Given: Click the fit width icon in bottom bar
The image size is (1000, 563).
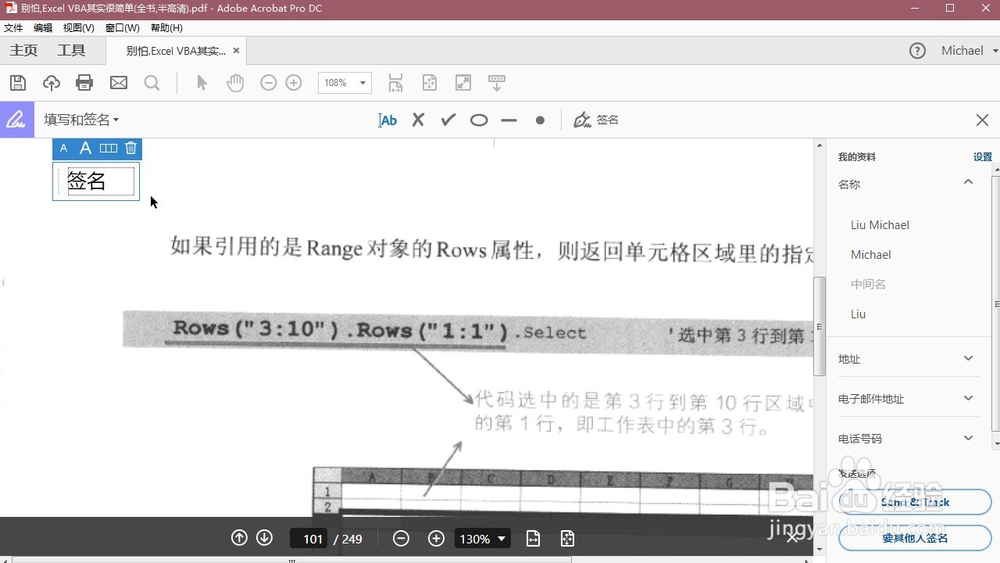Looking at the screenshot, I should pyautogui.click(x=533, y=539).
